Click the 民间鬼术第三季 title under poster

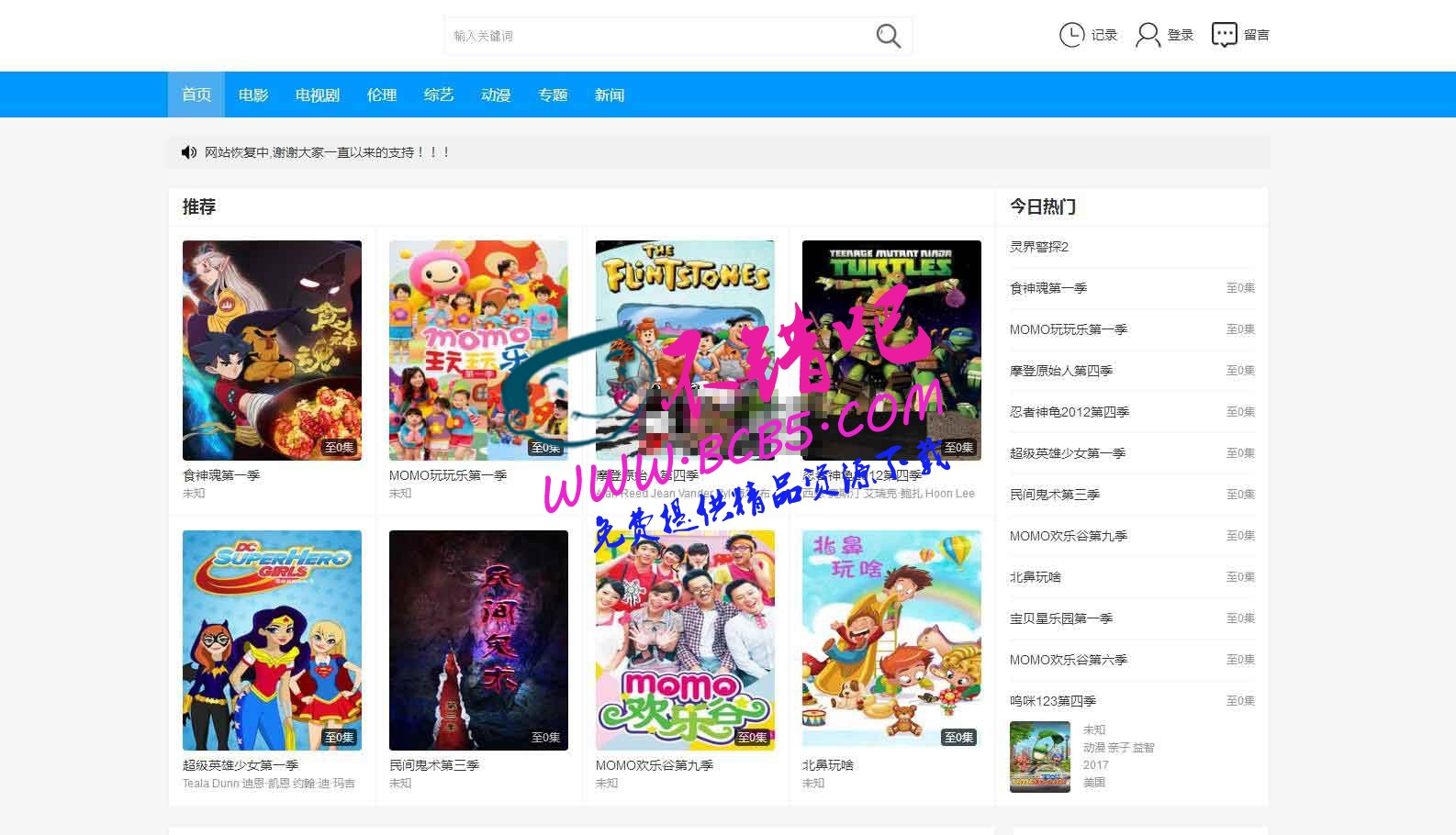pos(434,765)
